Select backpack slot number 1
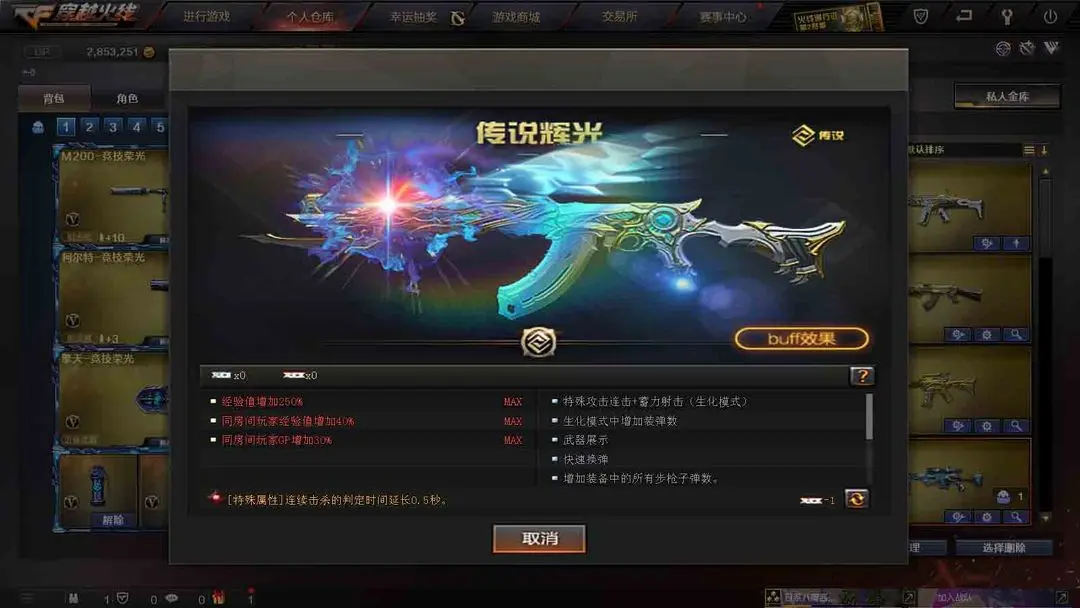The image size is (1080, 608). tap(65, 127)
